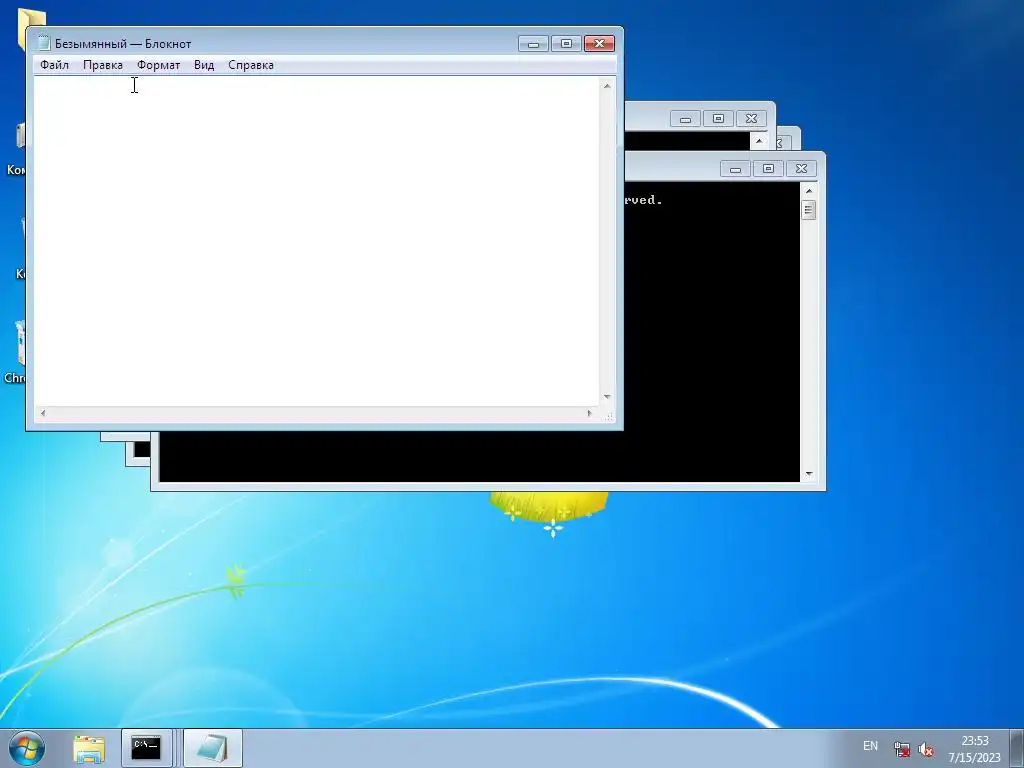This screenshot has height=768, width=1024.
Task: Click front command prompt scrollbar up arrow
Action: pos(808,191)
